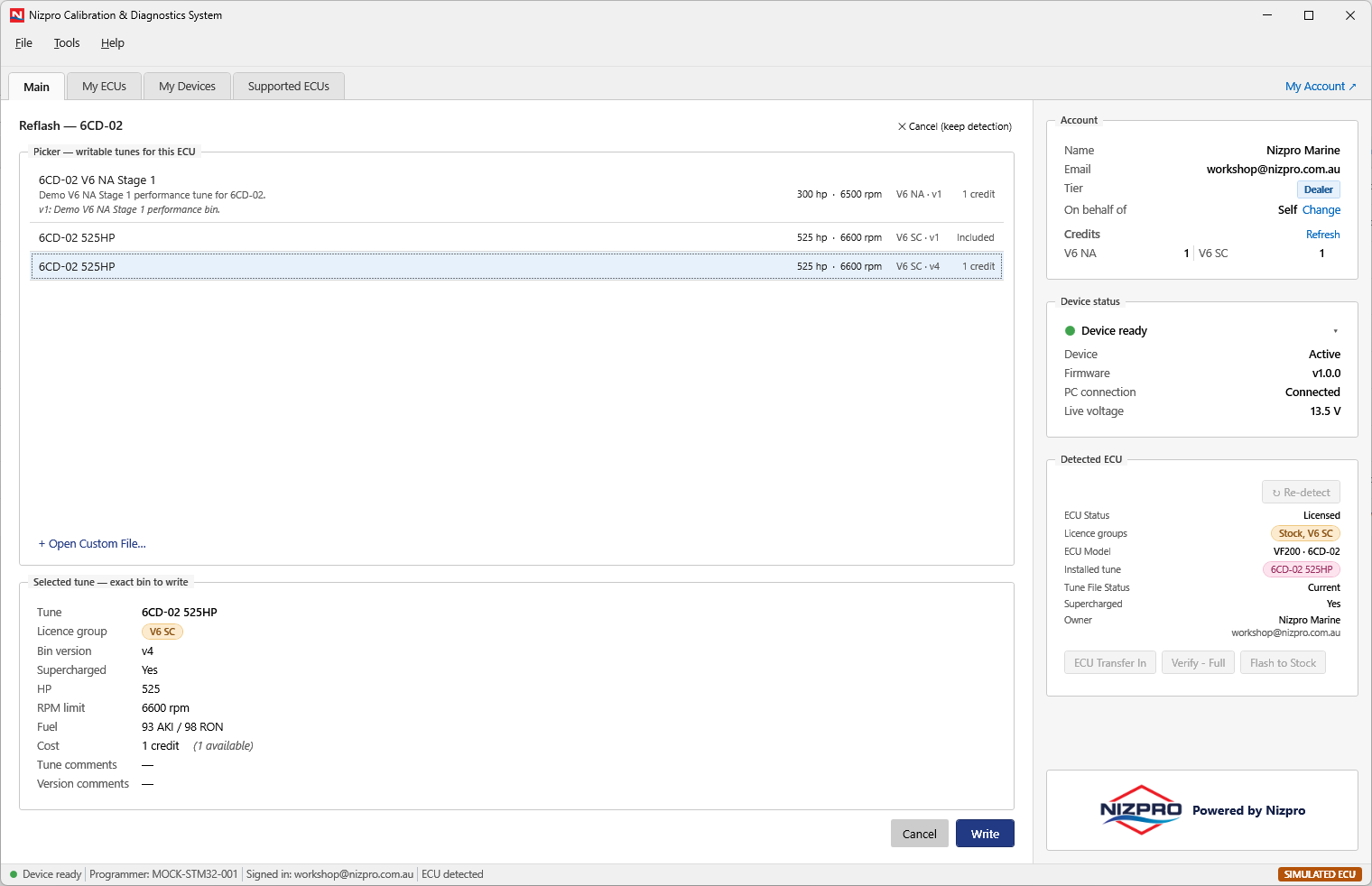Click the 6CD-02 525HP installed tune badge
Image resolution: width=1372 pixels, height=886 pixels.
click(x=1302, y=569)
